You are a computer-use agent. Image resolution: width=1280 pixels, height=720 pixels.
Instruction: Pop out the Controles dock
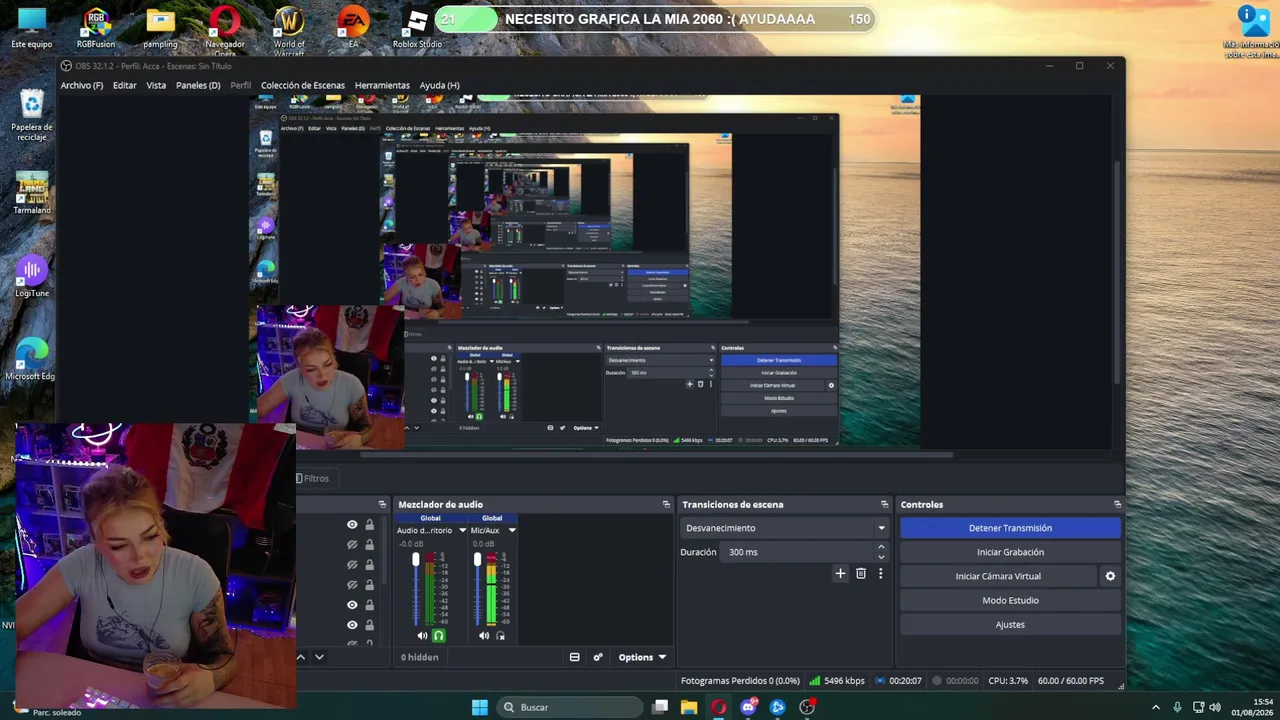[x=1117, y=504]
